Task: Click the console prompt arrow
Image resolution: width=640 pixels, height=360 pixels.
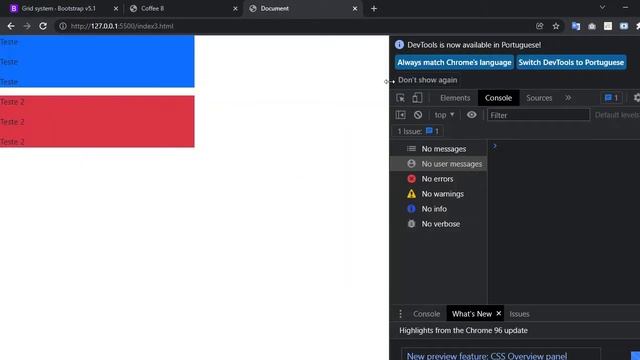Action: click(494, 147)
